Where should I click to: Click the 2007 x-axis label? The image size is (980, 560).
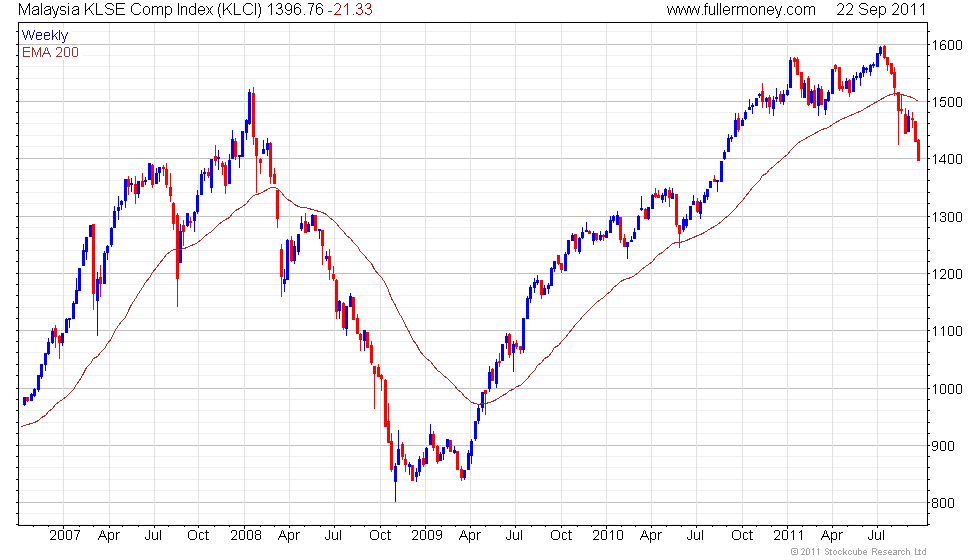pos(64,536)
